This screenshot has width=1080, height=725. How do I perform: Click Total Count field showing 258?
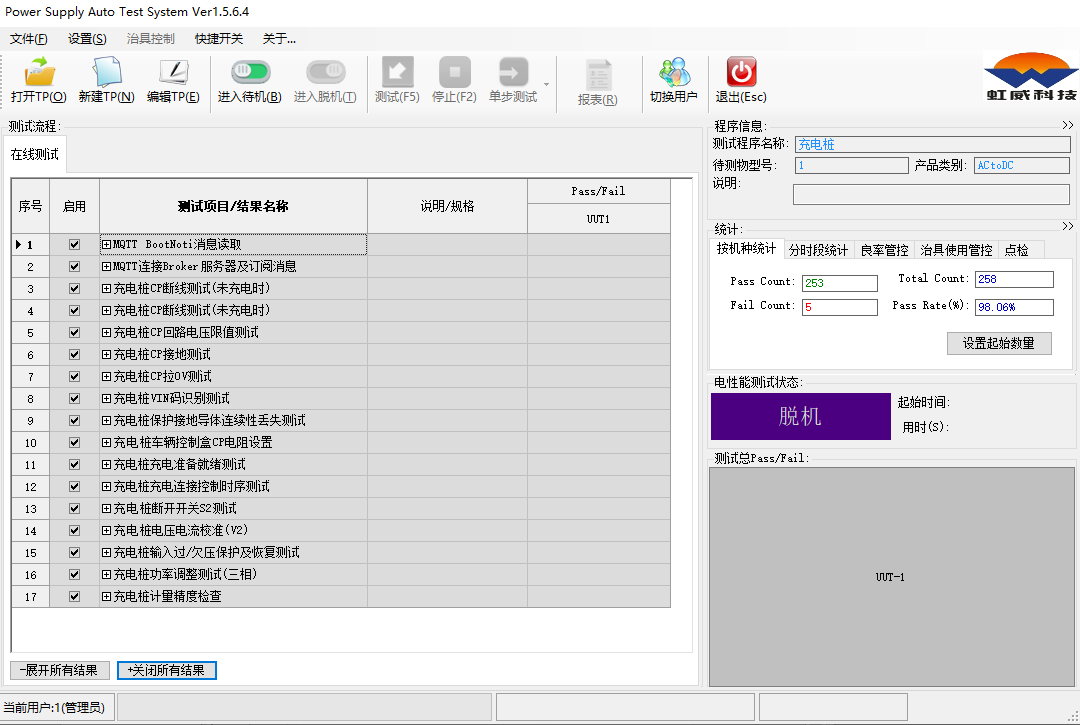1014,280
